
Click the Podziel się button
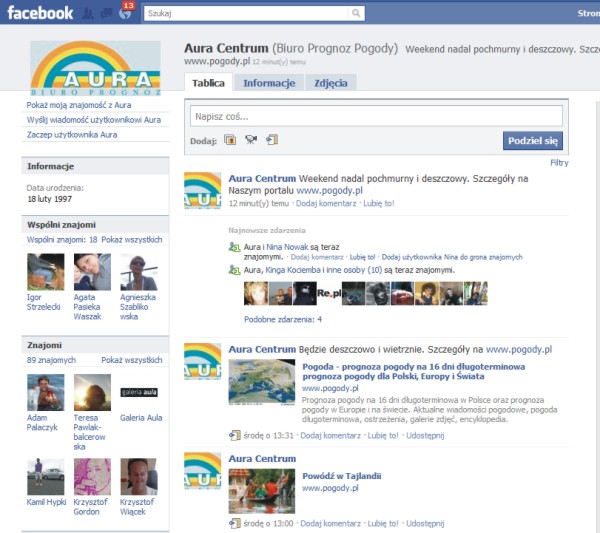point(533,141)
